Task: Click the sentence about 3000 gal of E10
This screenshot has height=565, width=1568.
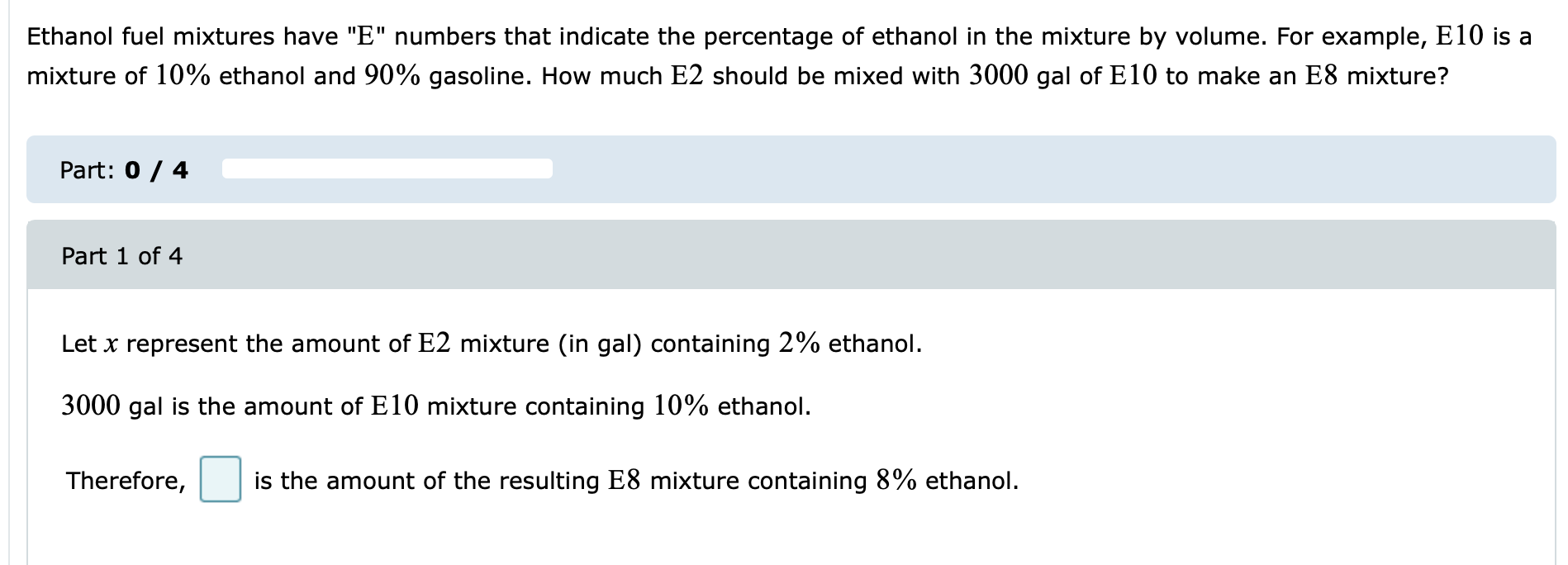Action: tap(436, 406)
